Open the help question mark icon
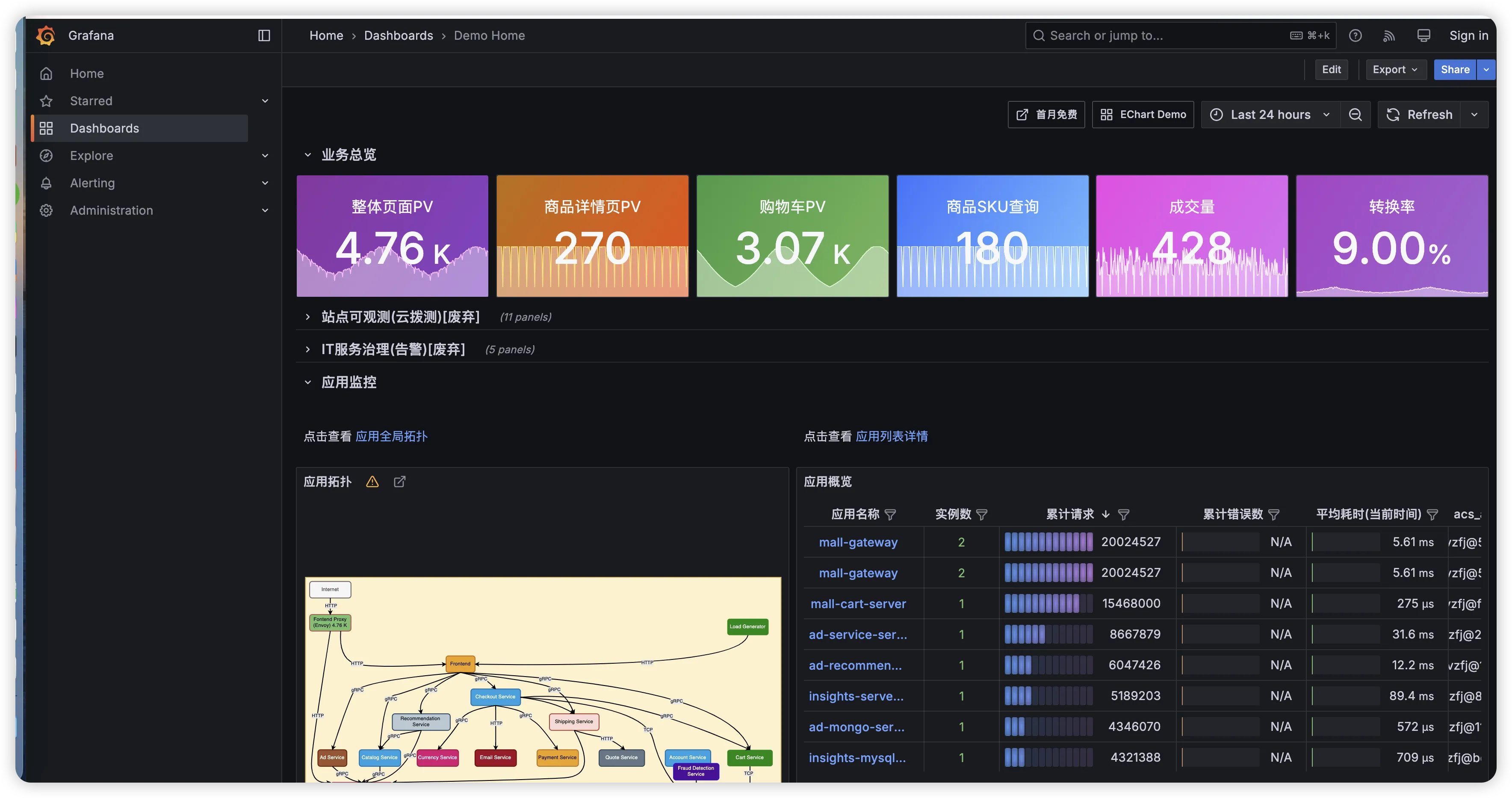 tap(1355, 35)
